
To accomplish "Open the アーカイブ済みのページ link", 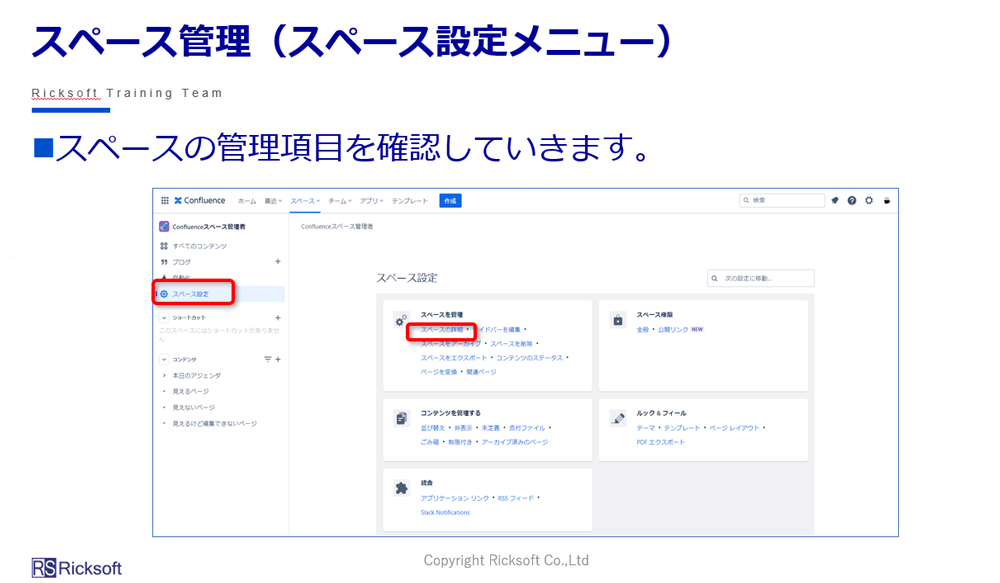I will [514, 442].
